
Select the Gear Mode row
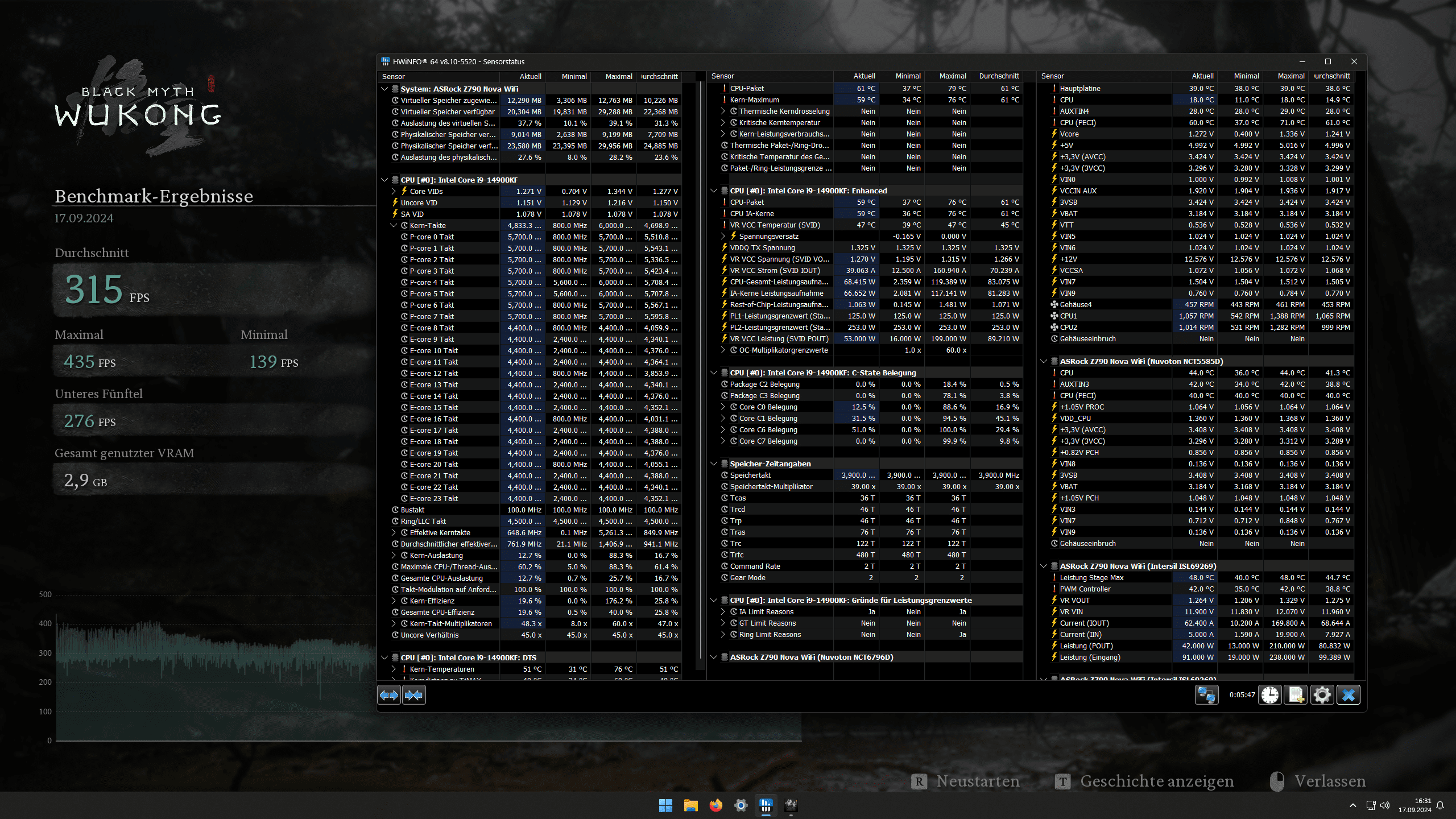[x=865, y=577]
